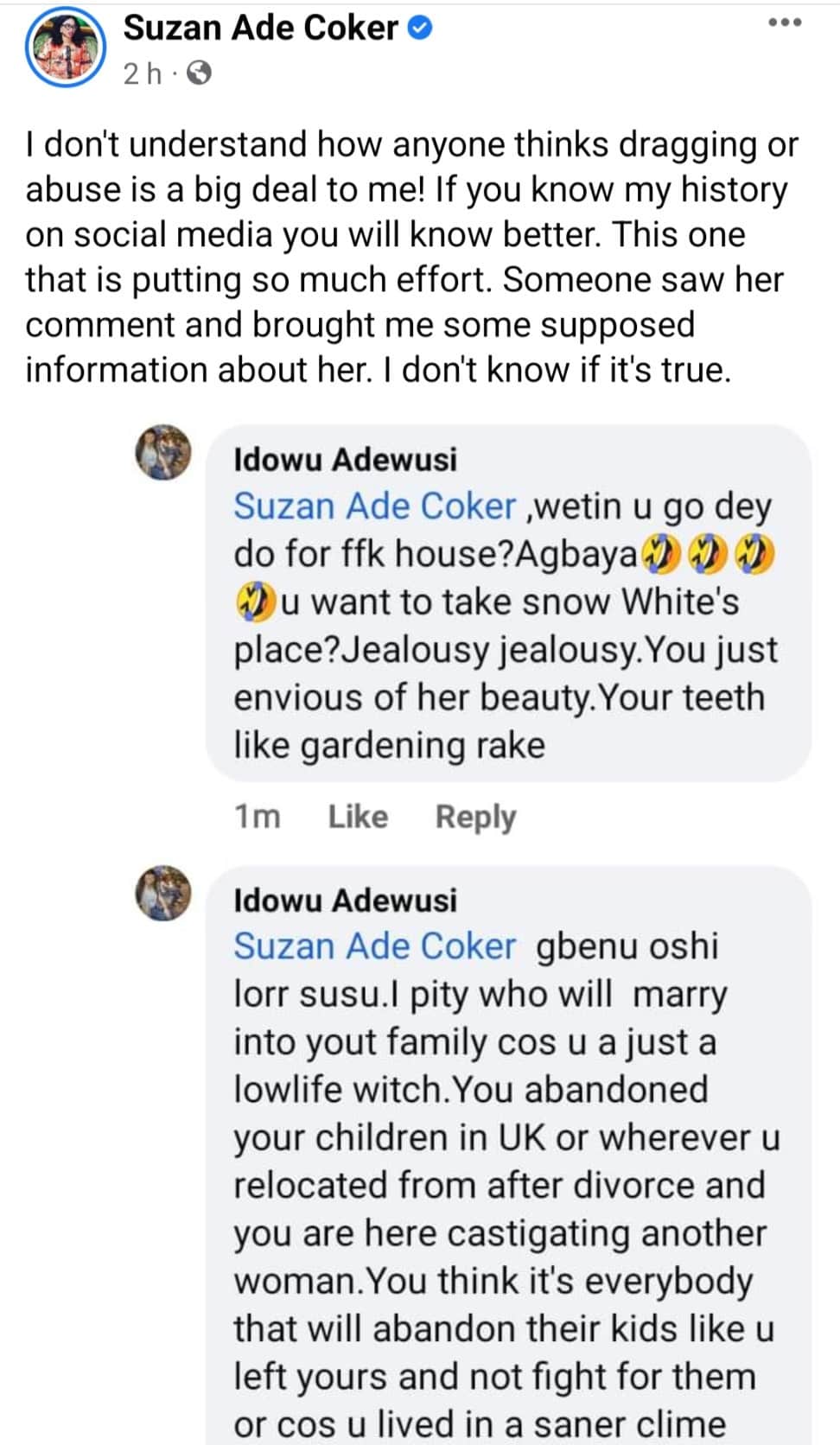The image size is (840, 1445).
Task: Click the second comment's Idowu Adewusi avatar
Action: [x=163, y=893]
